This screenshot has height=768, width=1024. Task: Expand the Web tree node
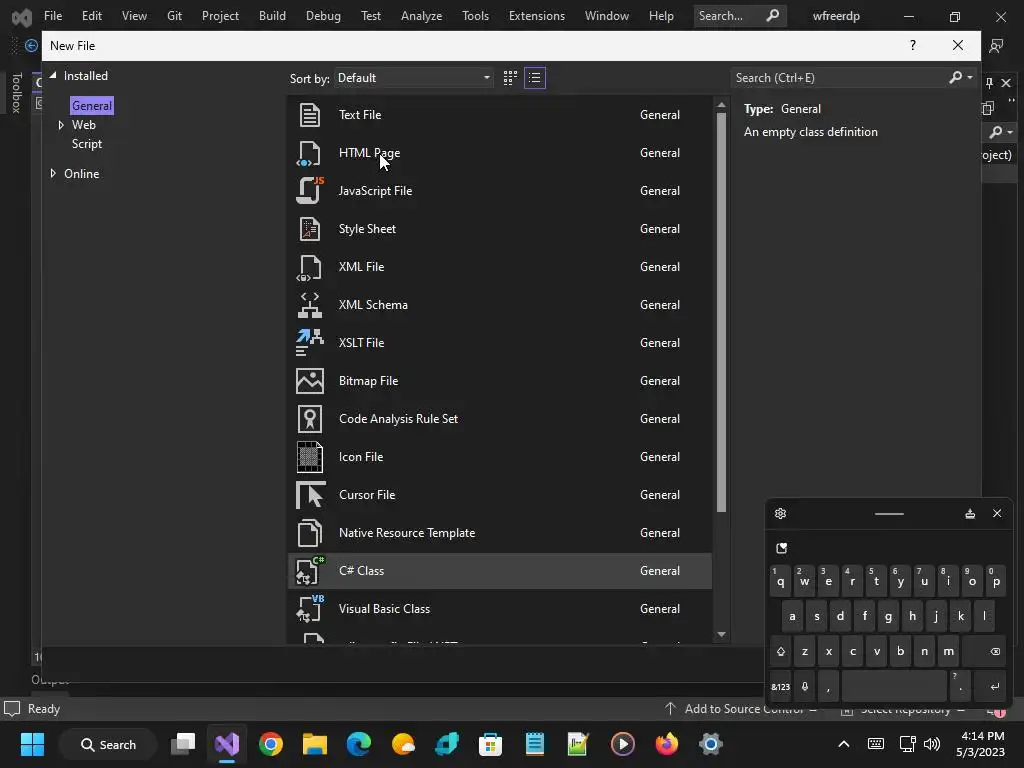coord(61,125)
